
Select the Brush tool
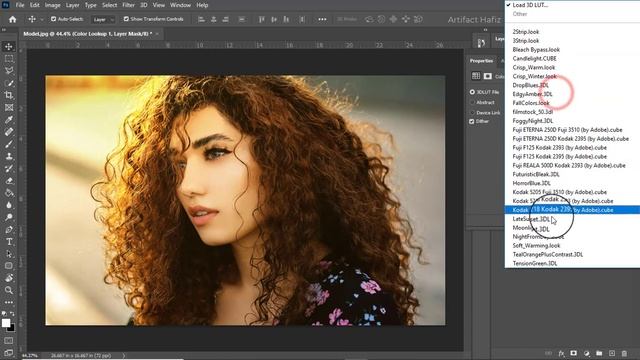coord(9,144)
